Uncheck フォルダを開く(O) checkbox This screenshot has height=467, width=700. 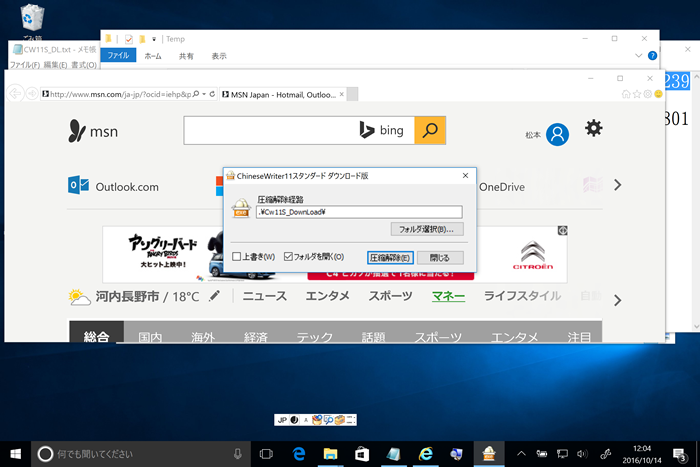pos(288,256)
